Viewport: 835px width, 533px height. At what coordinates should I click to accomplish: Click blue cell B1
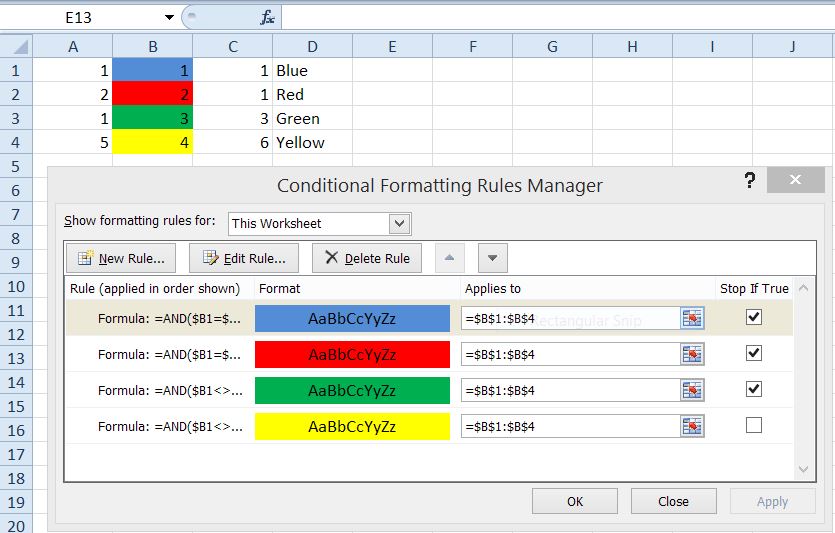coord(152,70)
